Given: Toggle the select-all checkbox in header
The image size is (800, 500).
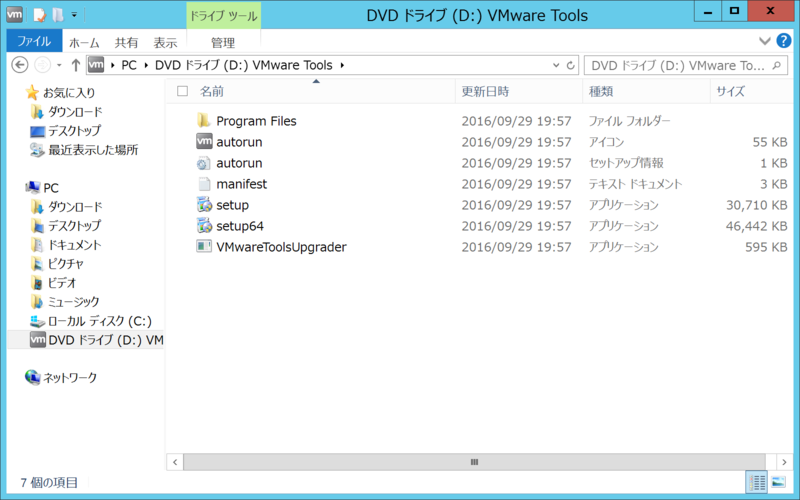Looking at the screenshot, I should click(182, 91).
